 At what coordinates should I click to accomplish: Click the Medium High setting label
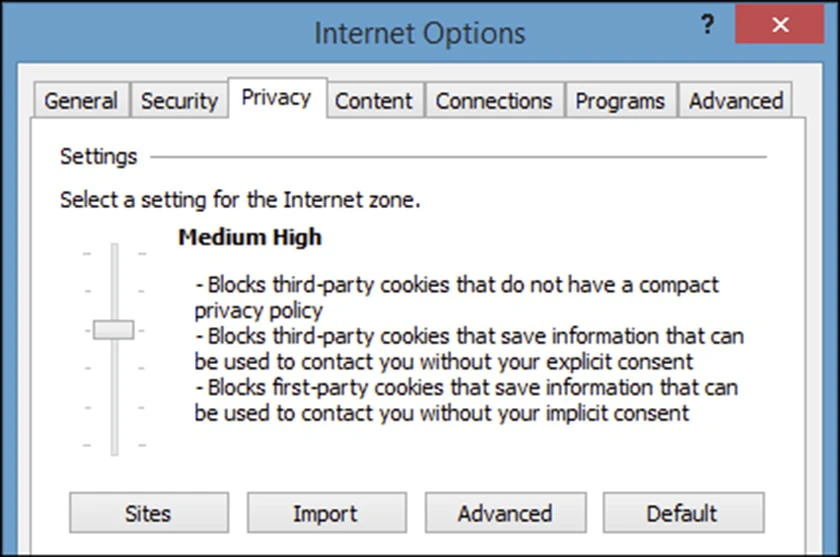pos(250,237)
